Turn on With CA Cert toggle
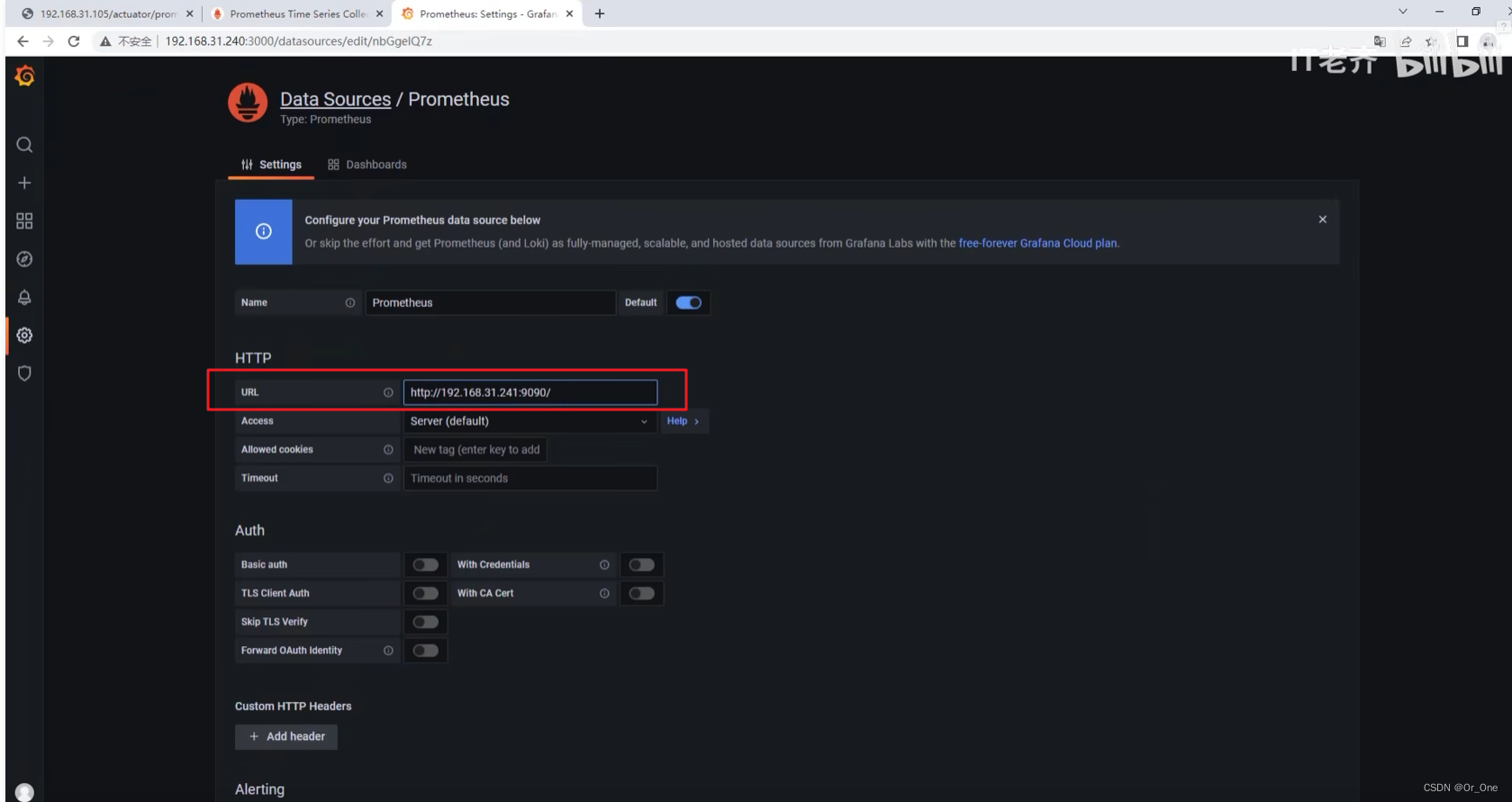This screenshot has height=802, width=1512. click(642, 593)
